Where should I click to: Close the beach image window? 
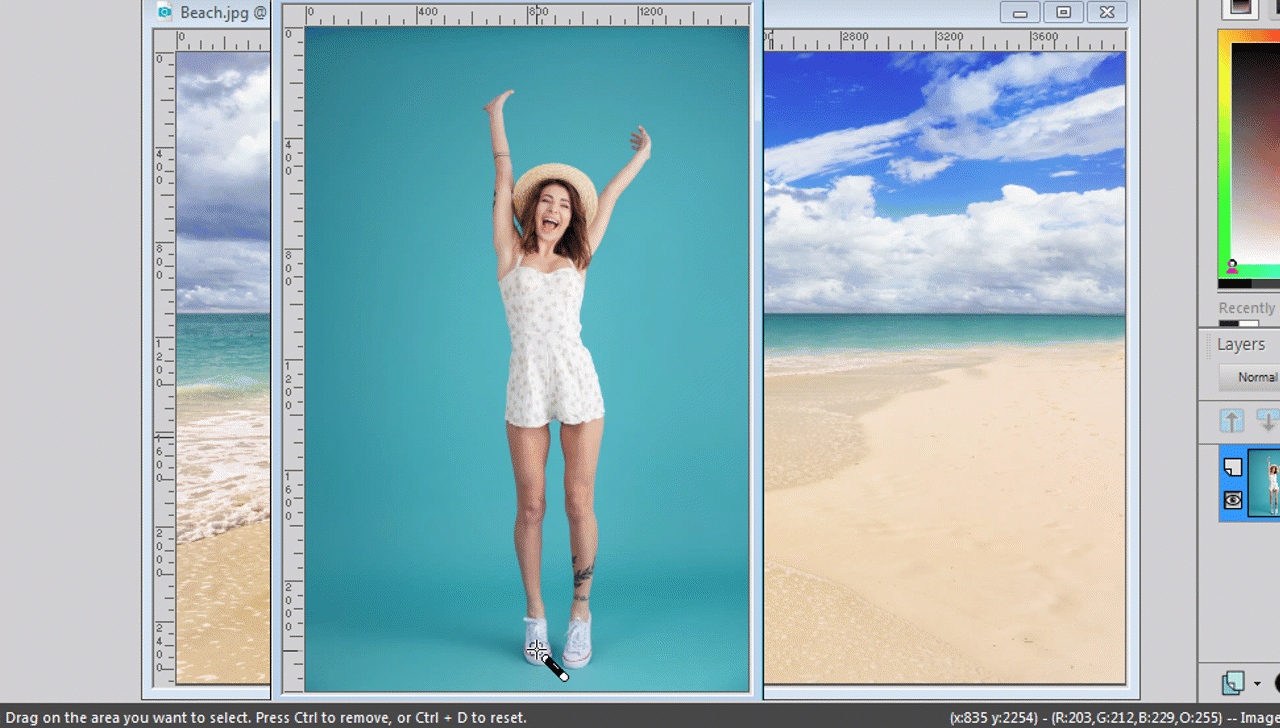point(1106,12)
